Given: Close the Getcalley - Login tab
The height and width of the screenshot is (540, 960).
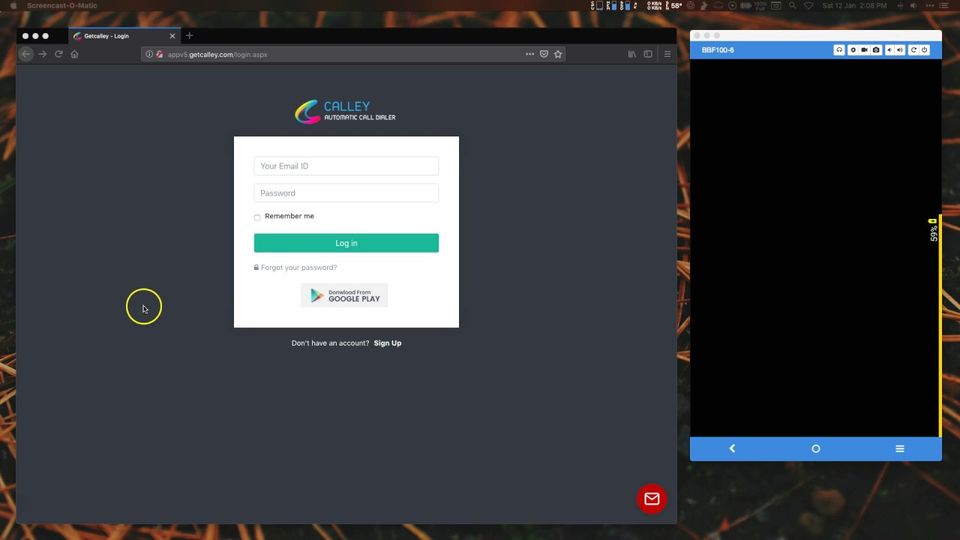Looking at the screenshot, I should pyautogui.click(x=172, y=36).
